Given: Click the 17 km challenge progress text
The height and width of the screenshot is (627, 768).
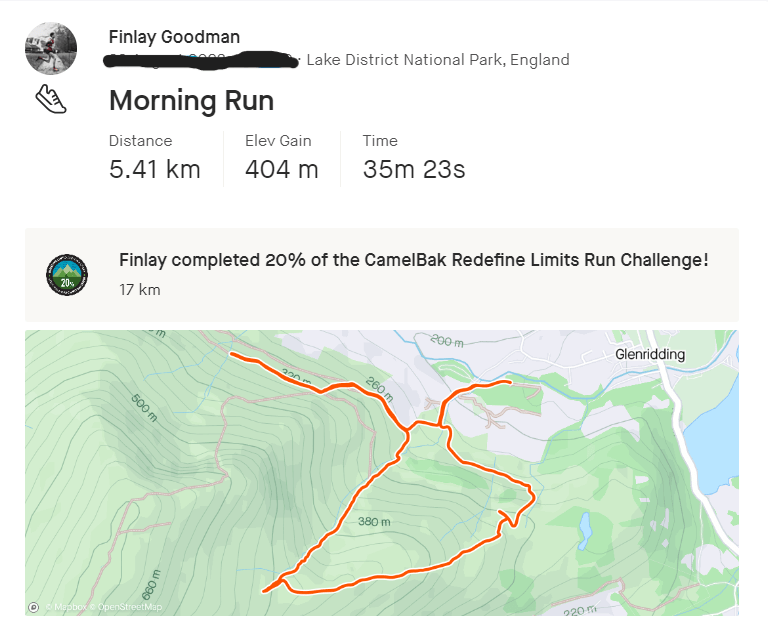Looking at the screenshot, I should [139, 290].
